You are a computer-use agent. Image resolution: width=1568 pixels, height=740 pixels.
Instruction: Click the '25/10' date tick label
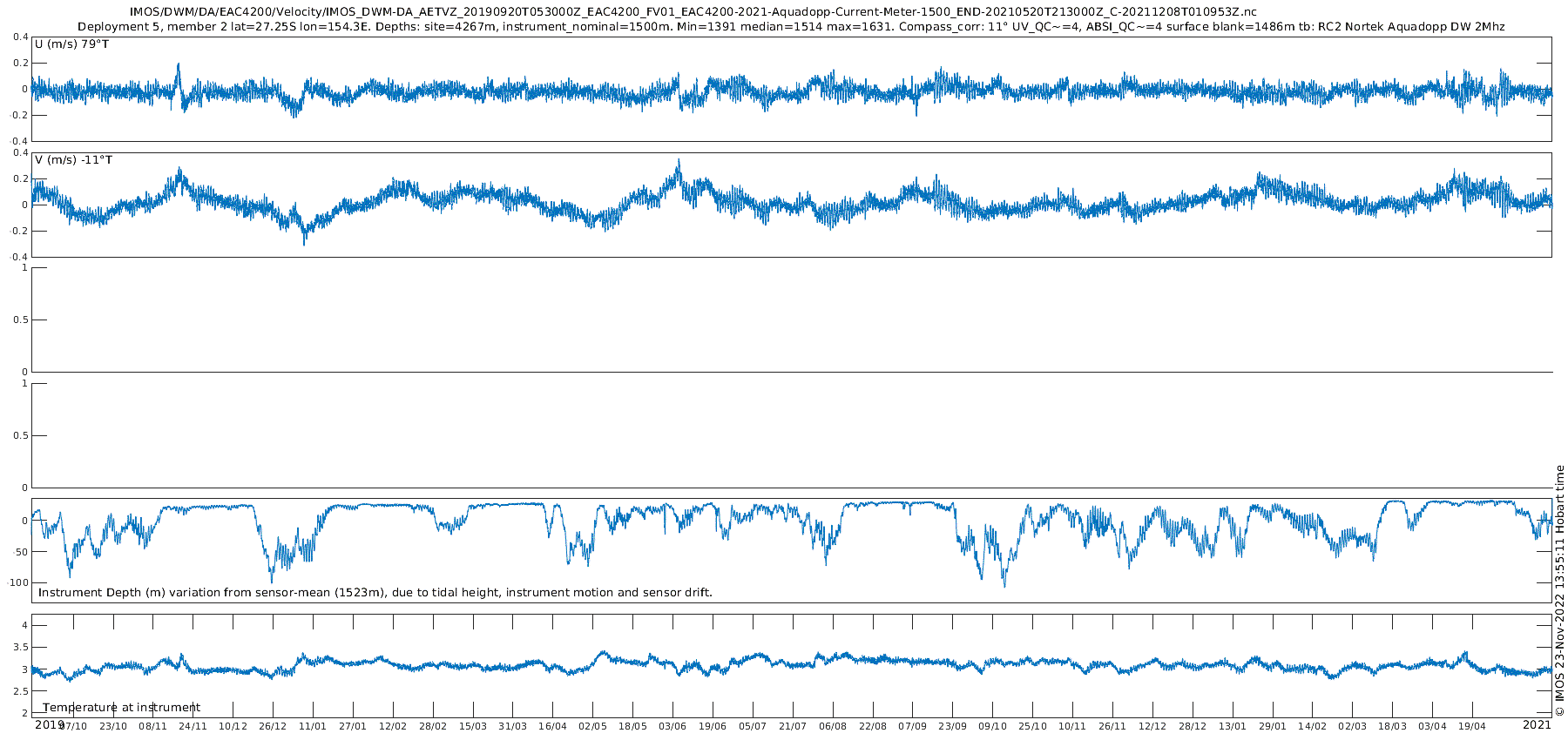(x=1033, y=726)
